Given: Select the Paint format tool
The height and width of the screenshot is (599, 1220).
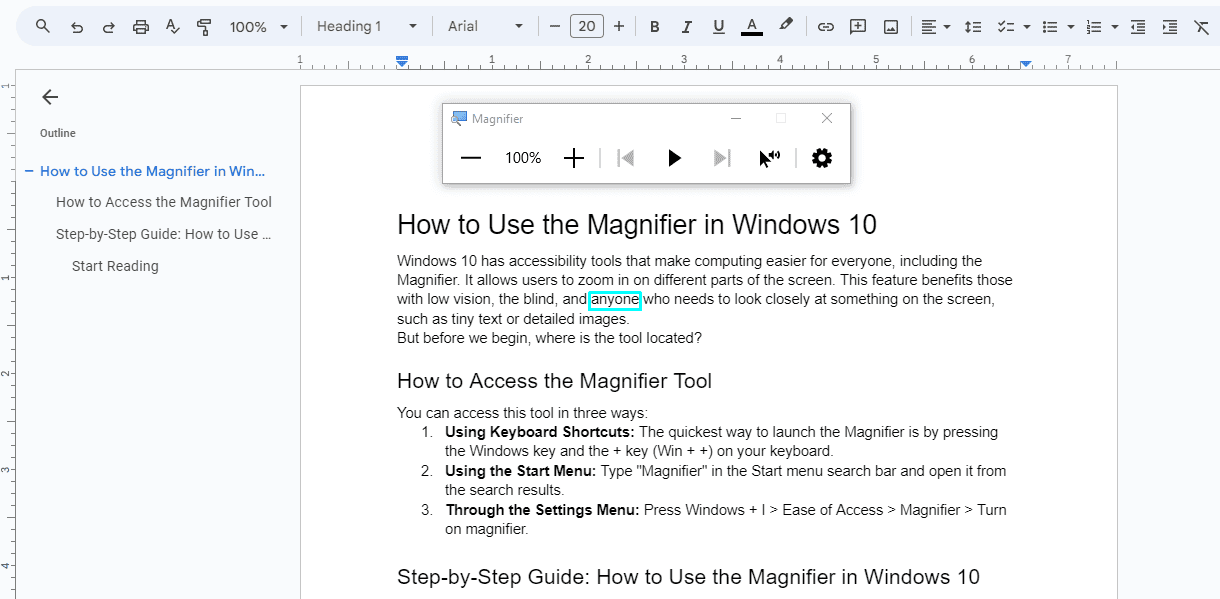Looking at the screenshot, I should 204,27.
